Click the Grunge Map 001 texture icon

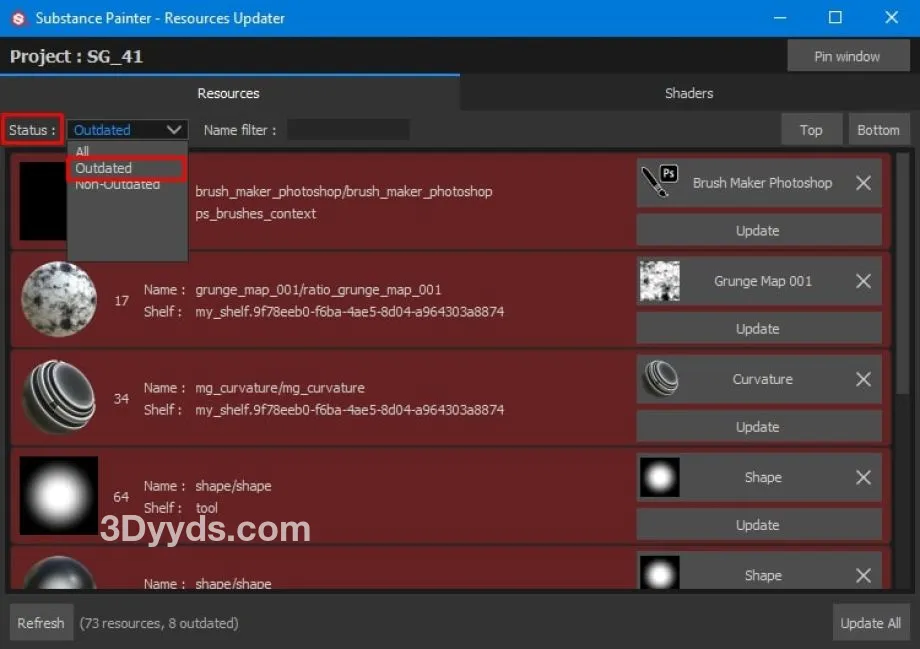click(659, 281)
